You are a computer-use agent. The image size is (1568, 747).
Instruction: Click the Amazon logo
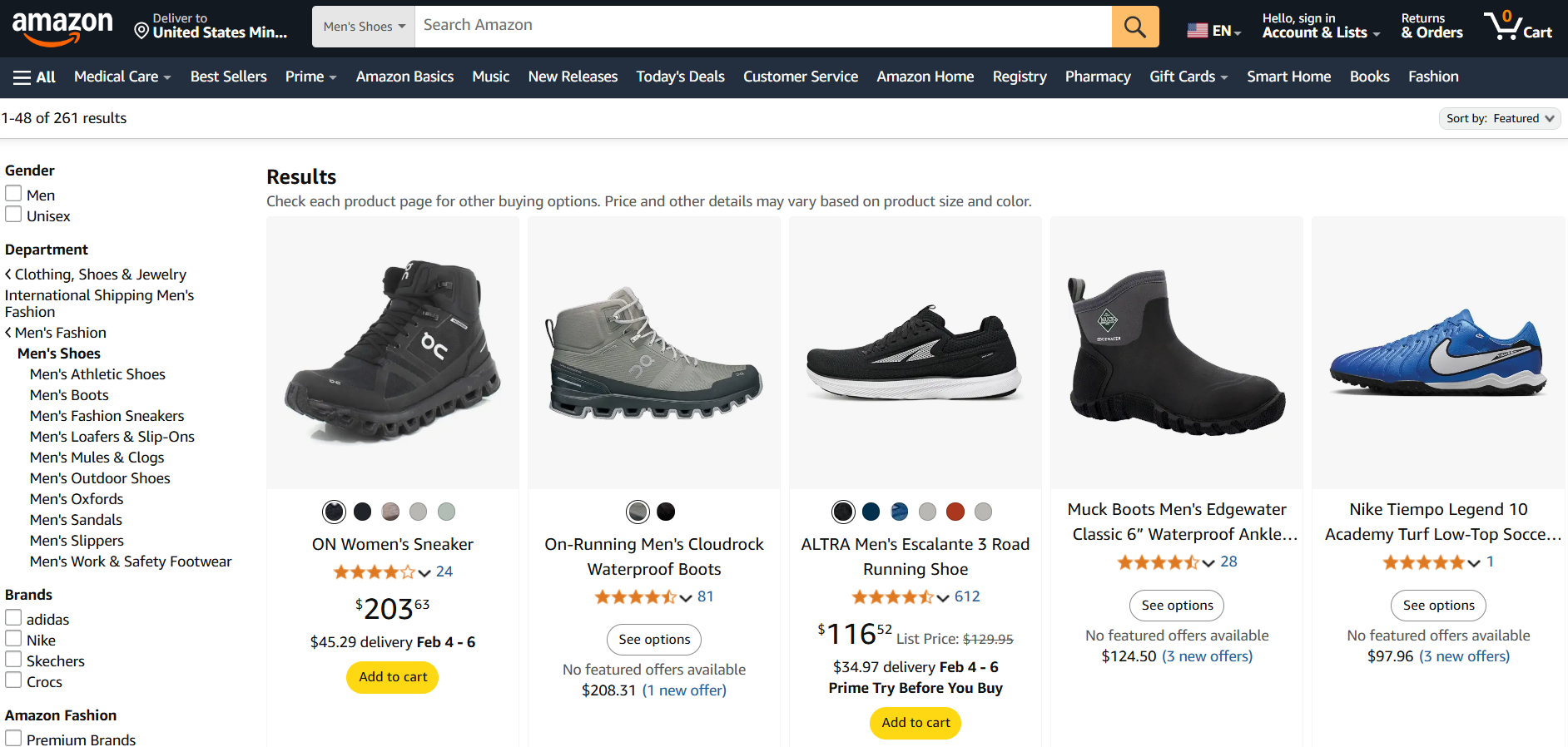62,27
